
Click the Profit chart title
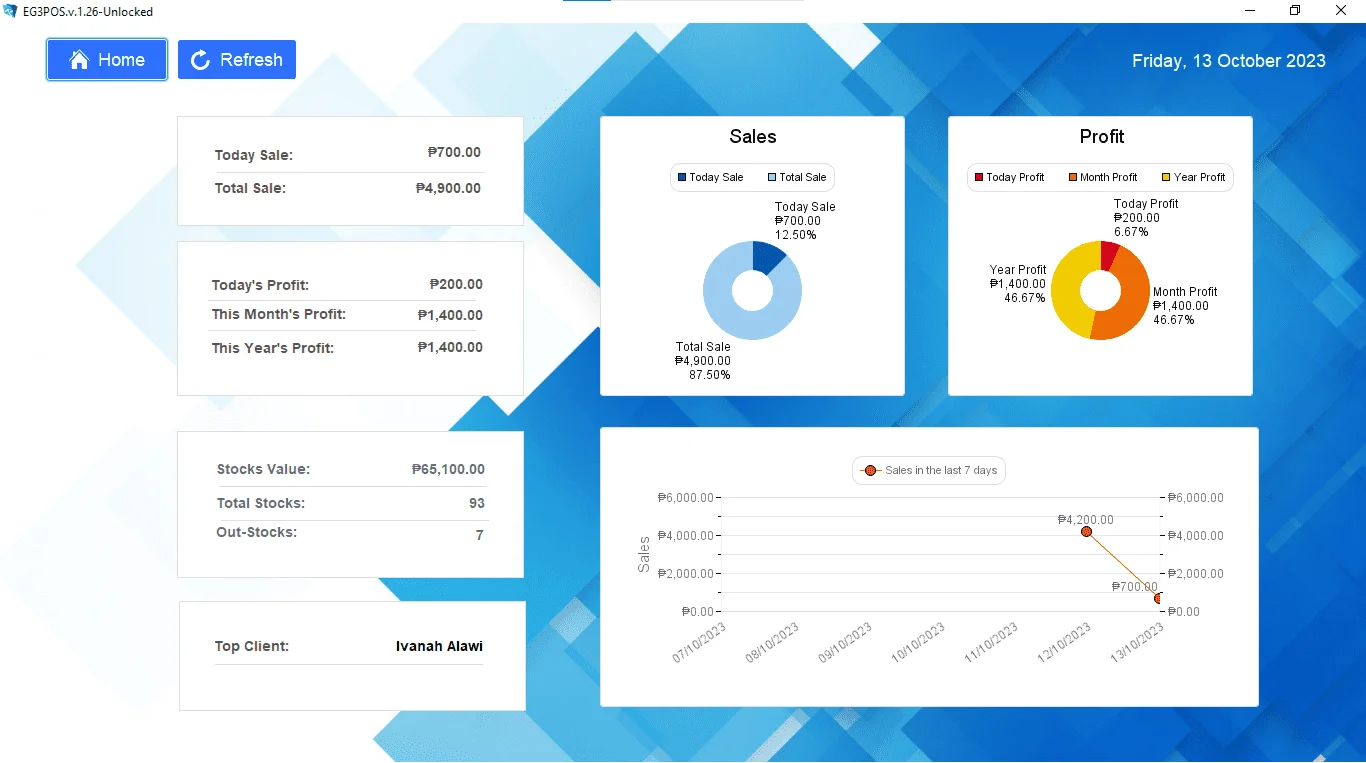(x=1102, y=137)
